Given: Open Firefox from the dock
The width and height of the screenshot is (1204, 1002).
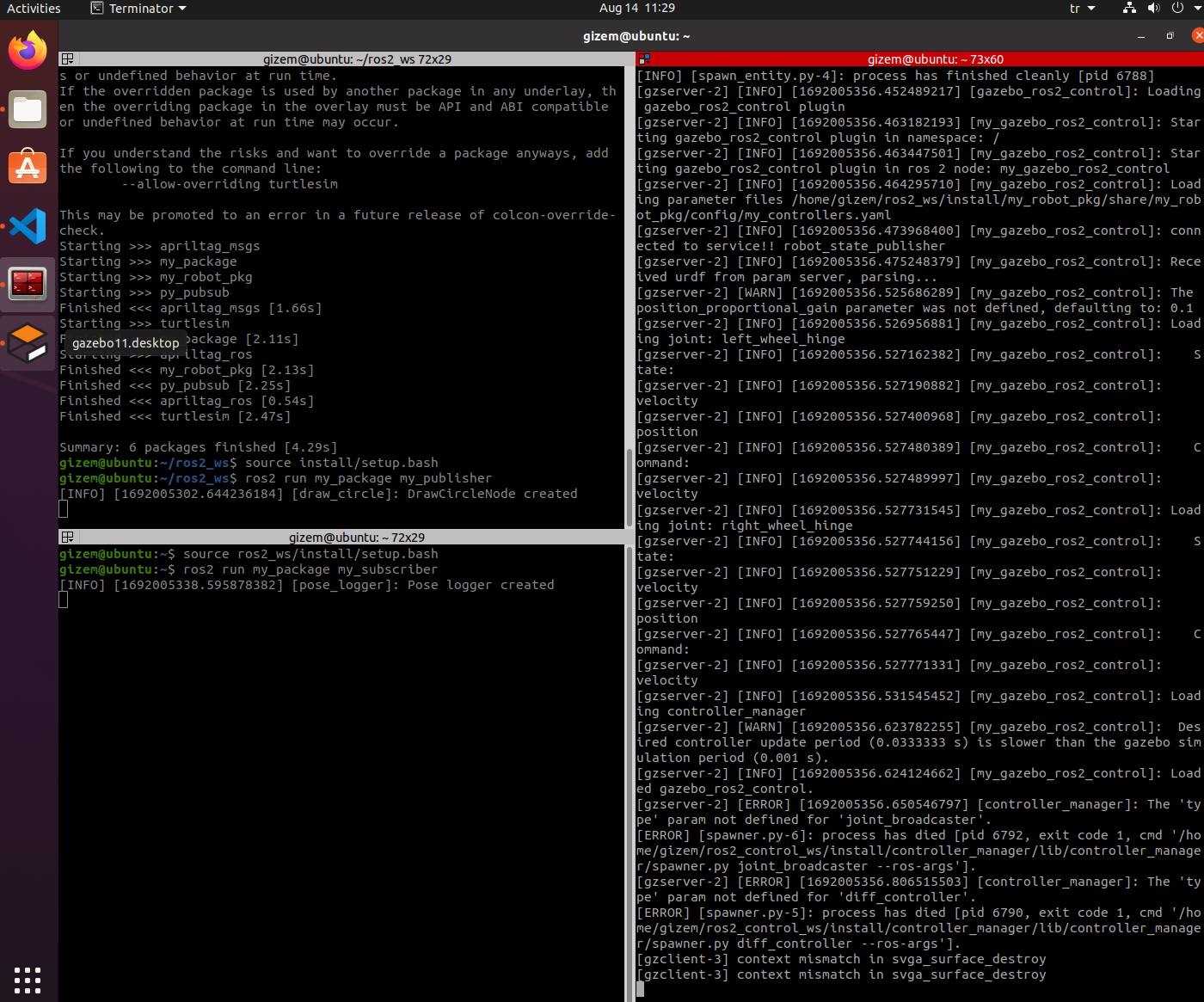Looking at the screenshot, I should [28, 51].
